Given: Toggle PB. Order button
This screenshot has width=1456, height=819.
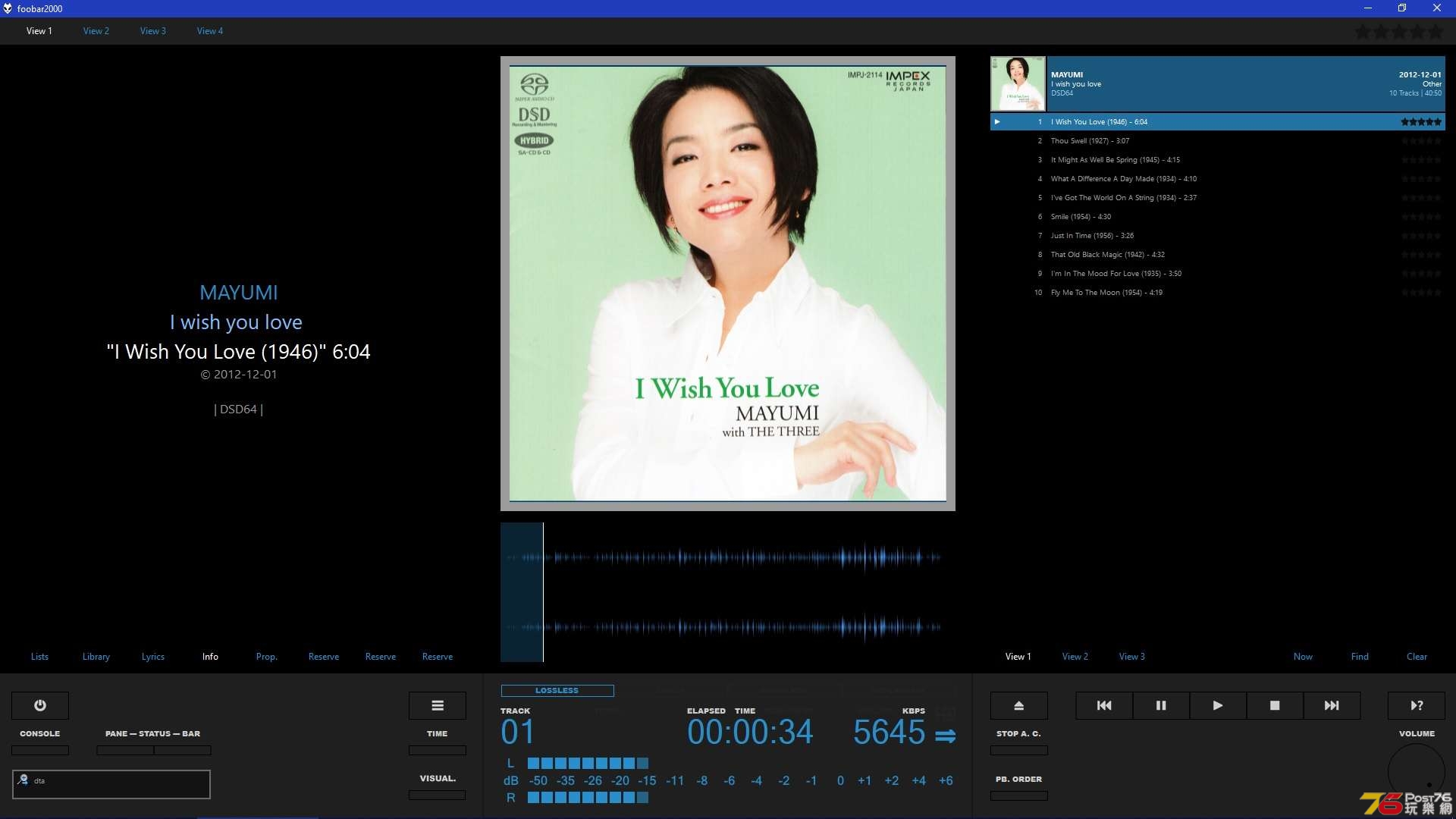Looking at the screenshot, I should (x=1019, y=795).
